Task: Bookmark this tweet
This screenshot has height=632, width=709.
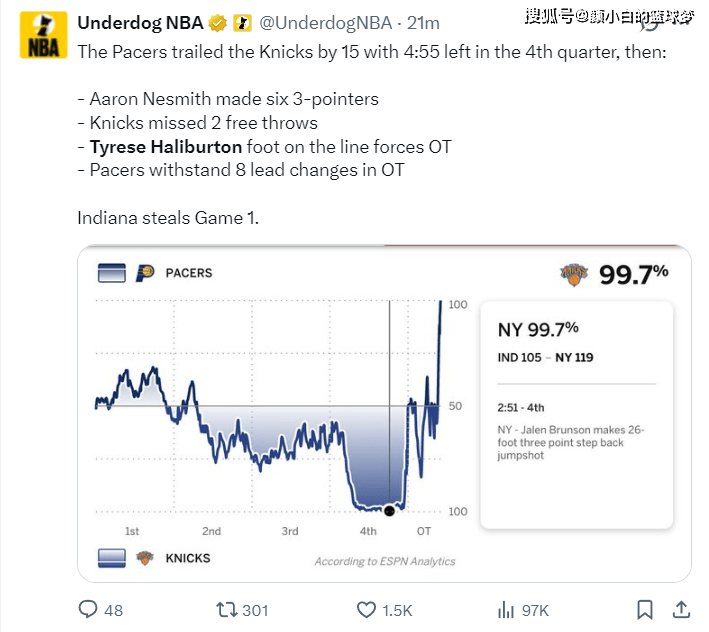Action: (644, 609)
